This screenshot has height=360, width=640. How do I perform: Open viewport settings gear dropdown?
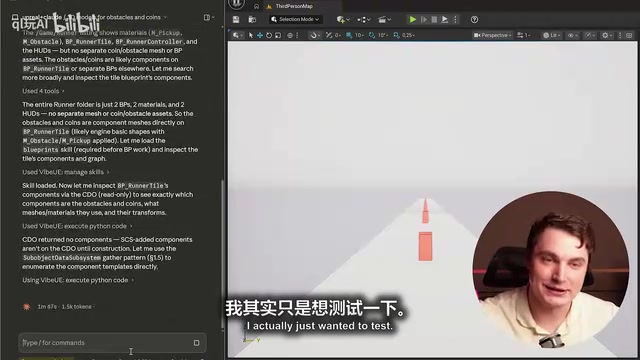pyautogui.click(x=607, y=35)
